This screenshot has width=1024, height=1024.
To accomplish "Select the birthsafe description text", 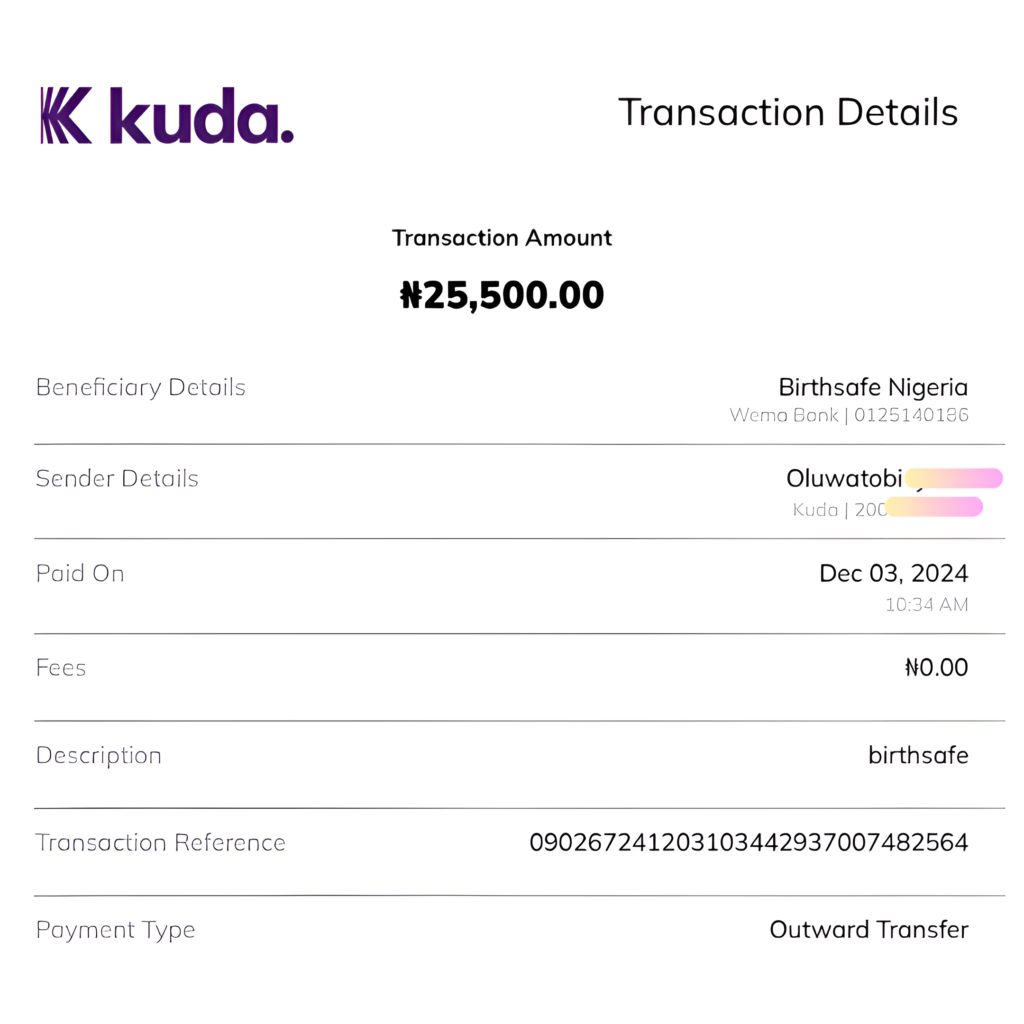I will (x=918, y=755).
